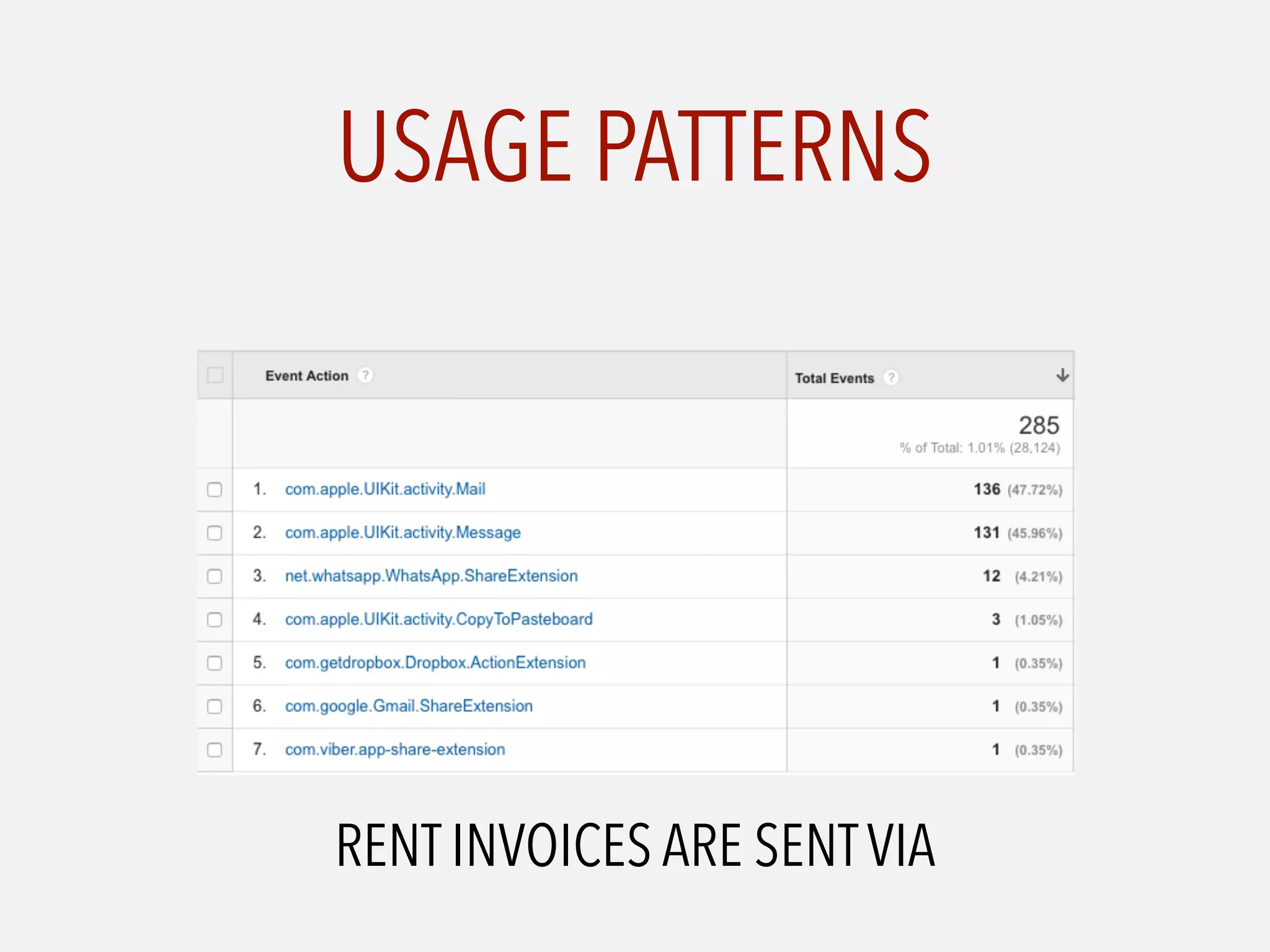This screenshot has width=1270, height=952.
Task: Click the value 136 (47.72%)
Action: [x=1018, y=490]
